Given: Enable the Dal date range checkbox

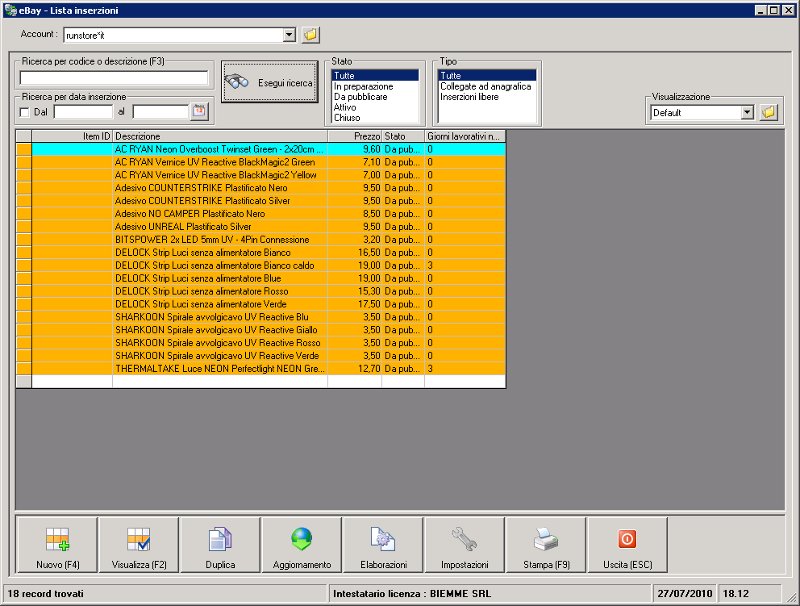Looking at the screenshot, I should click(24, 112).
